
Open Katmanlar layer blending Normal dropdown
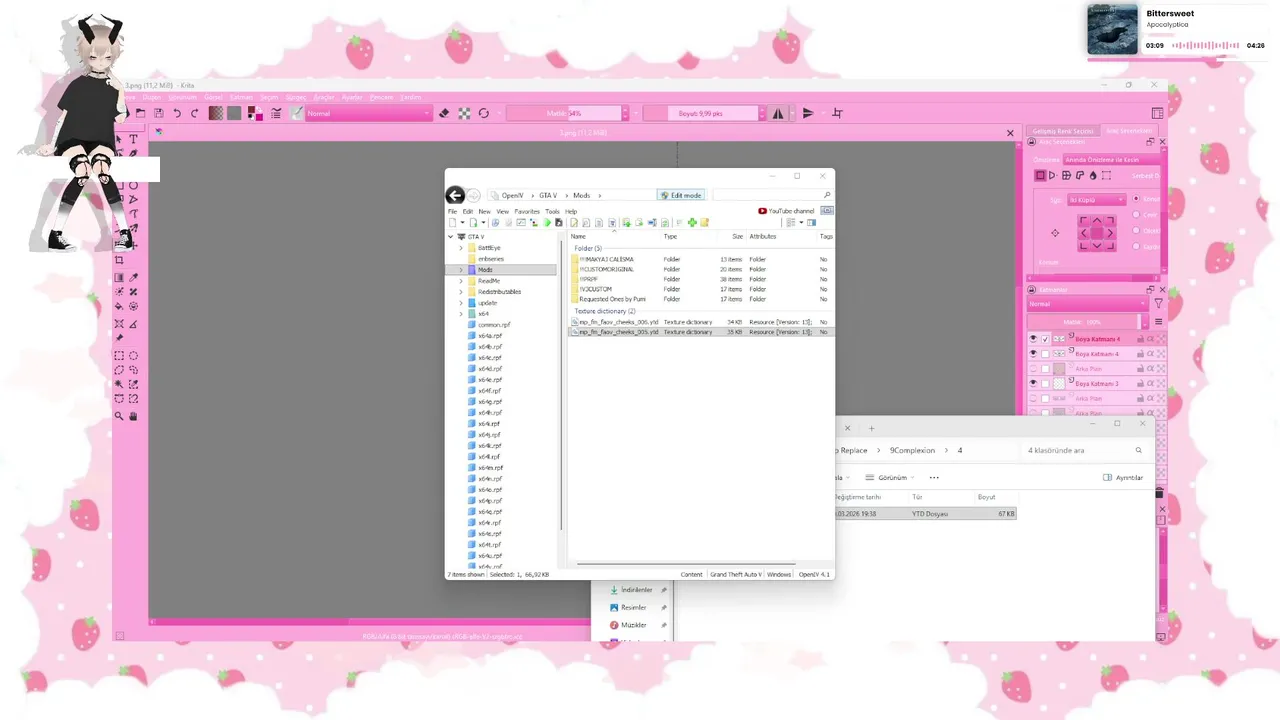[1088, 304]
